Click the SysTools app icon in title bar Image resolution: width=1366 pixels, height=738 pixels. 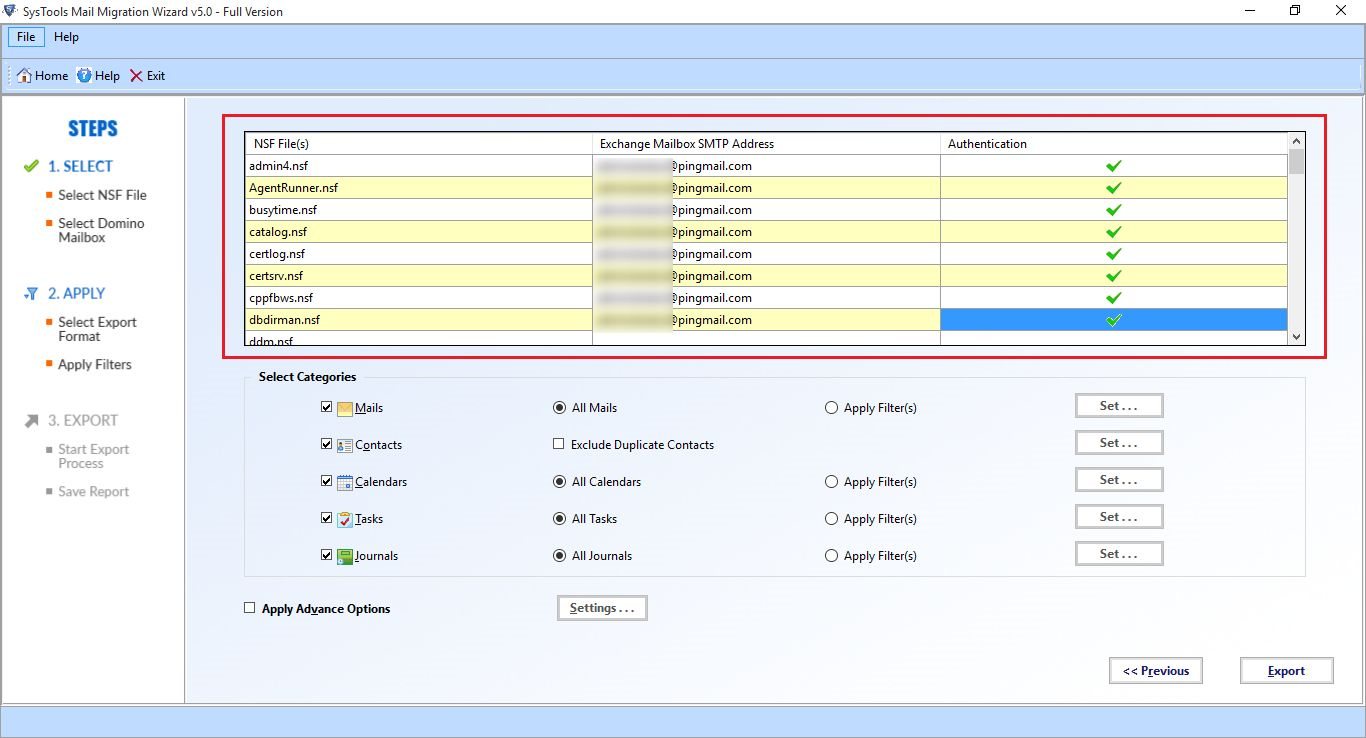[11, 11]
